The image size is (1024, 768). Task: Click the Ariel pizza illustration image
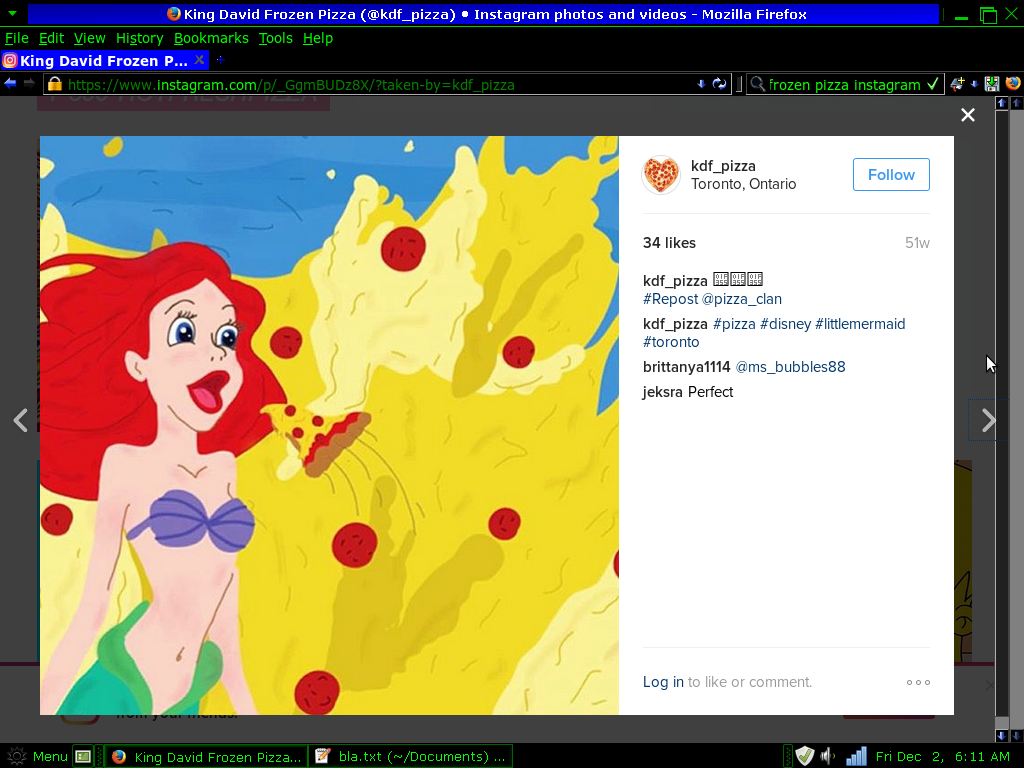pos(329,425)
